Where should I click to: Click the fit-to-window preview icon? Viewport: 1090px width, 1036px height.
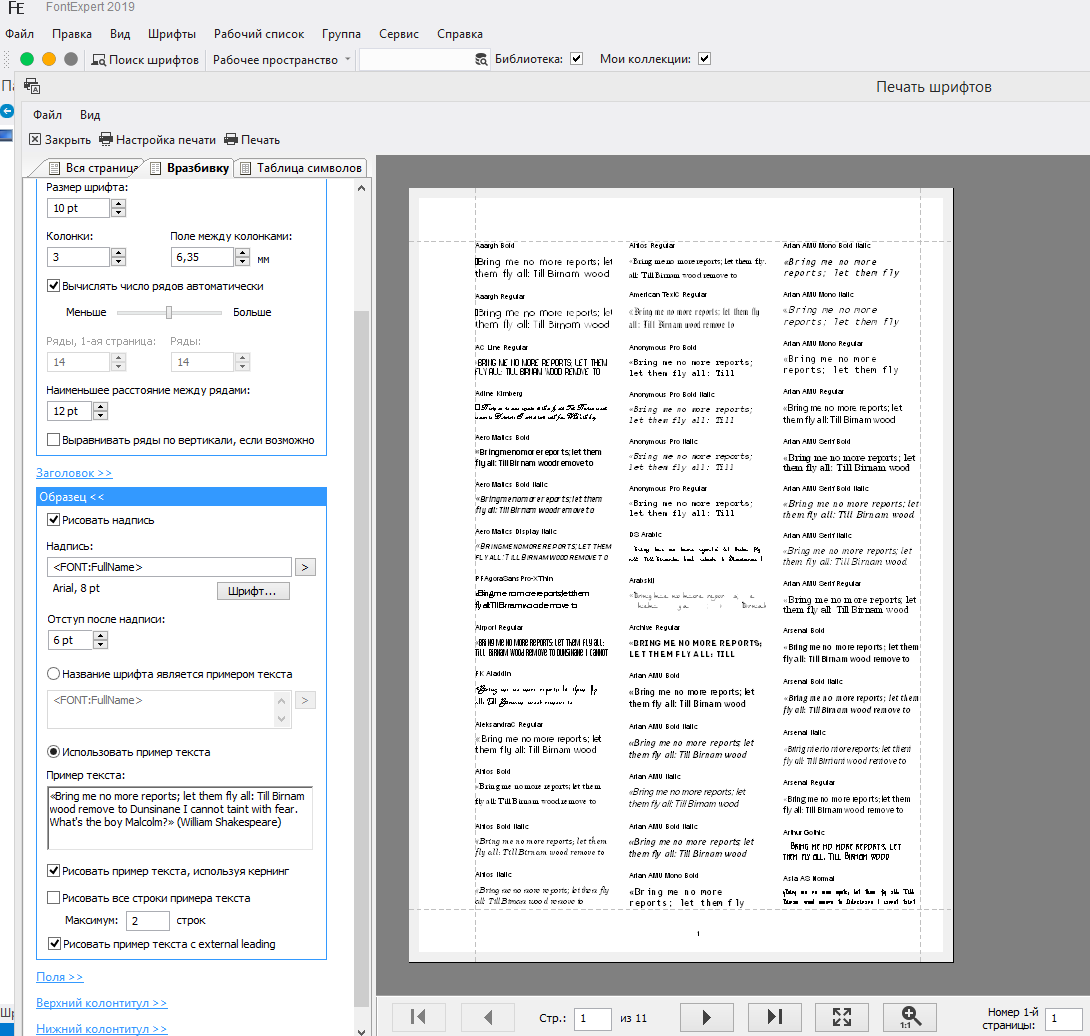pos(842,1016)
